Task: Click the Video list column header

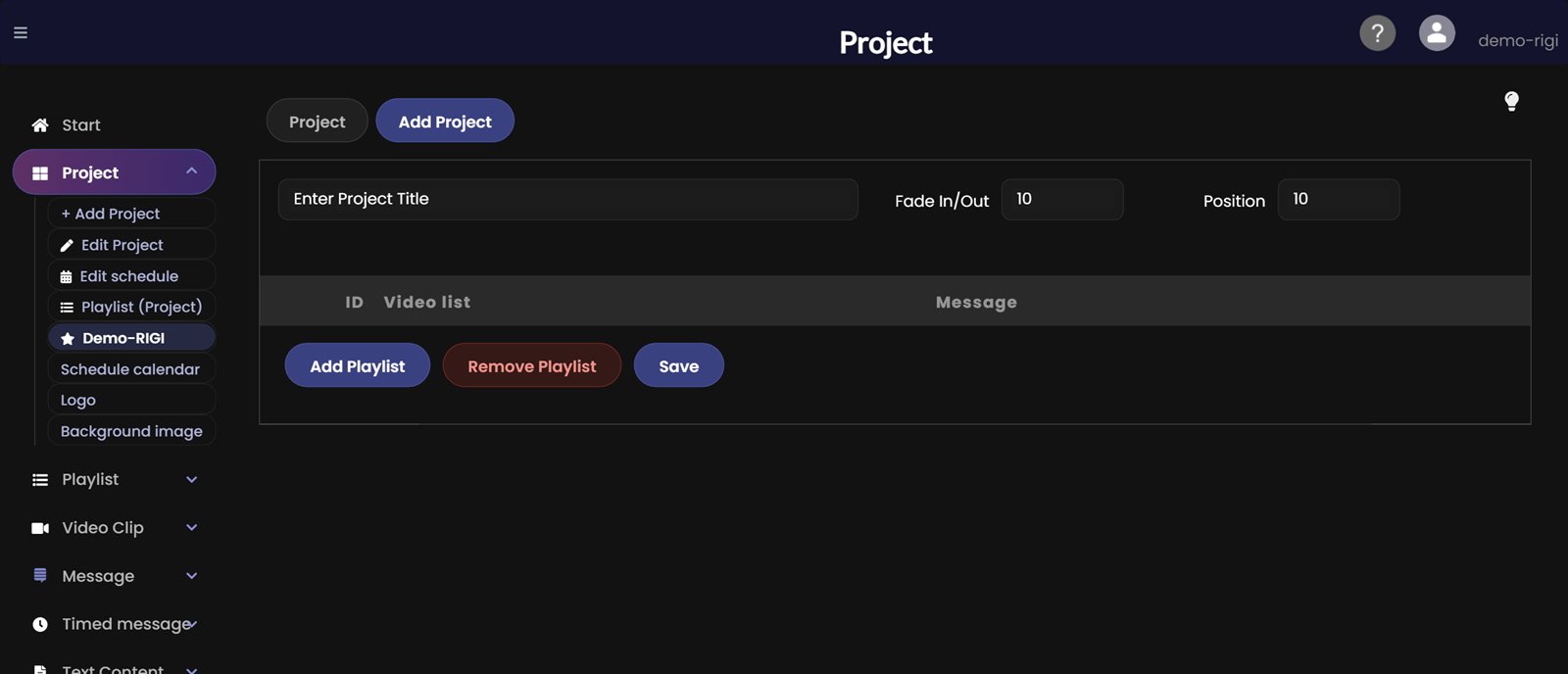Action: [x=427, y=302]
